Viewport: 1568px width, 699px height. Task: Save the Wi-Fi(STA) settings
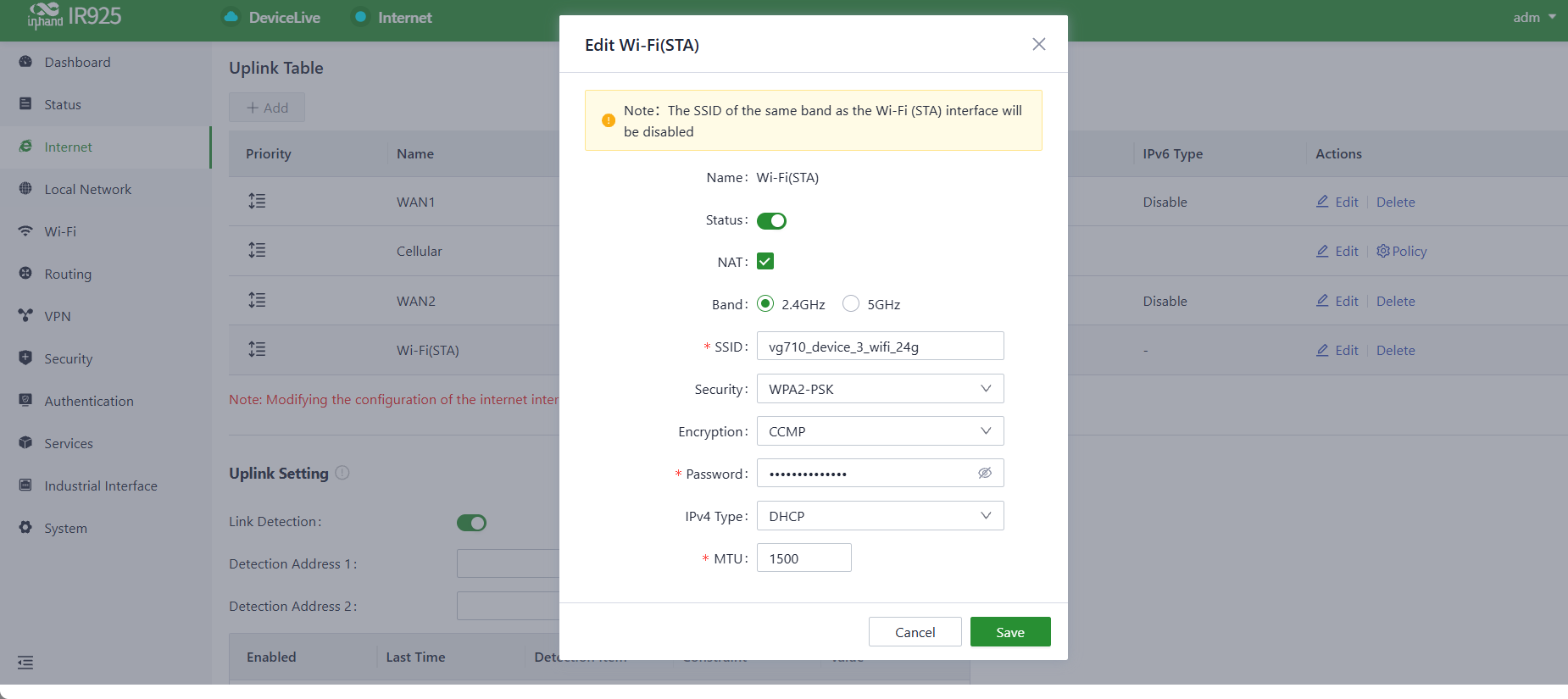click(1010, 632)
